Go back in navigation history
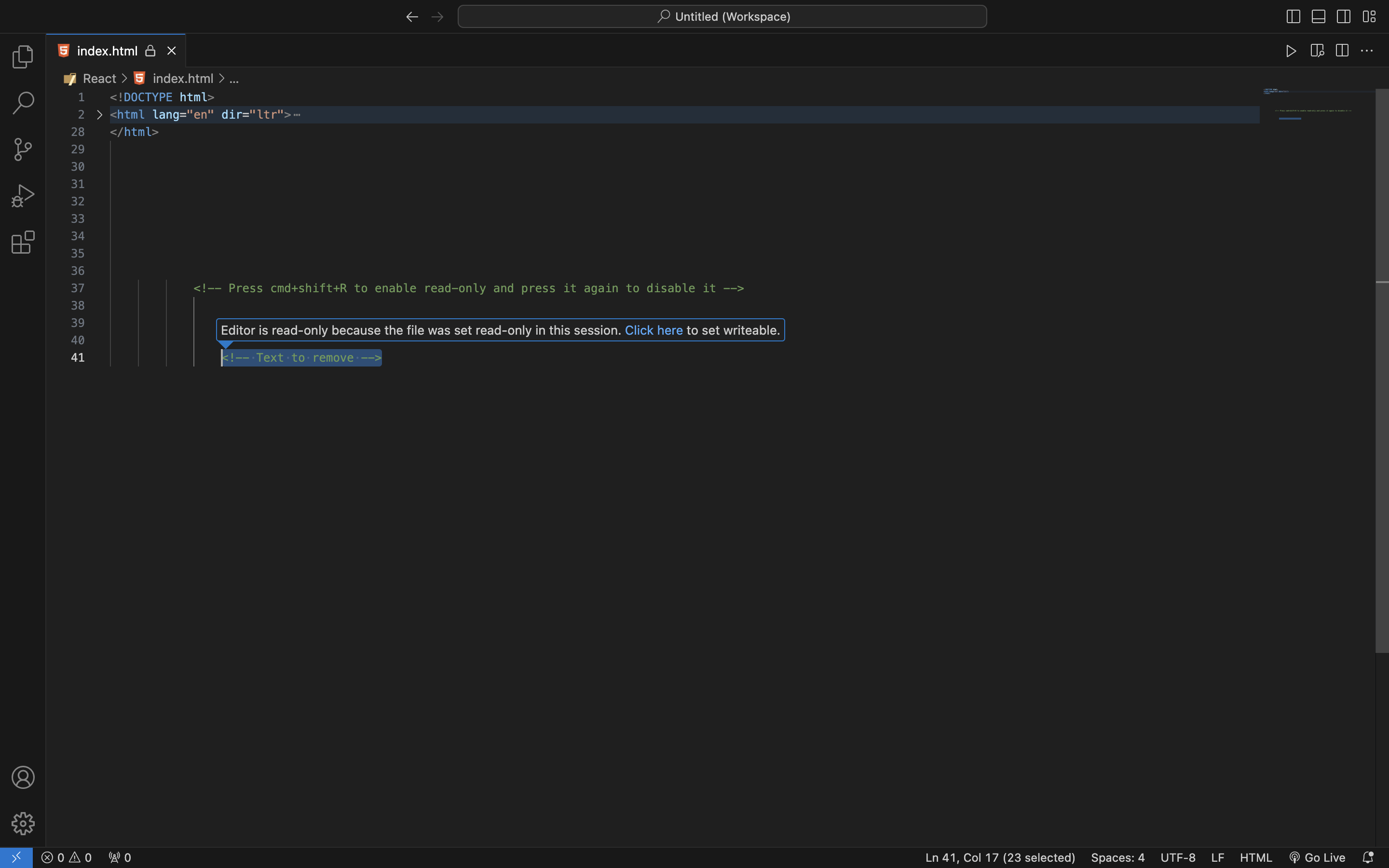 (412, 17)
